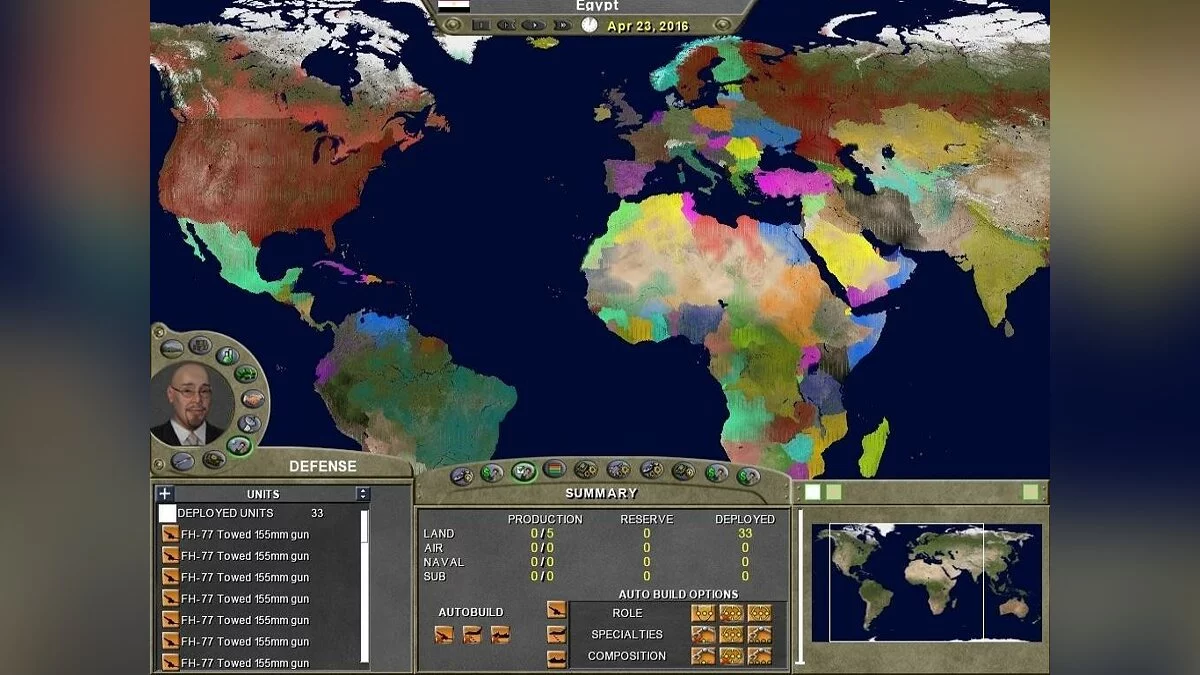
Task: Select the Defense department icon on radial menu
Action: pos(238,445)
